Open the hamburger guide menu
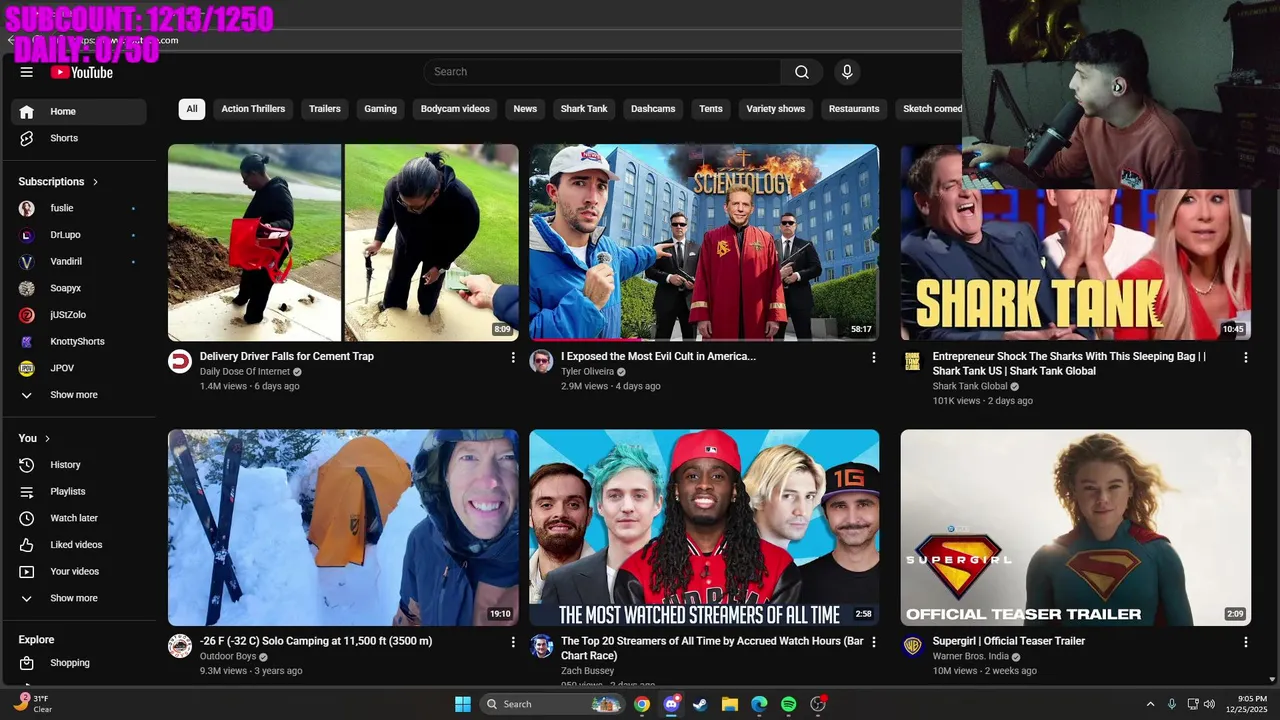The image size is (1280, 720). coord(27,72)
